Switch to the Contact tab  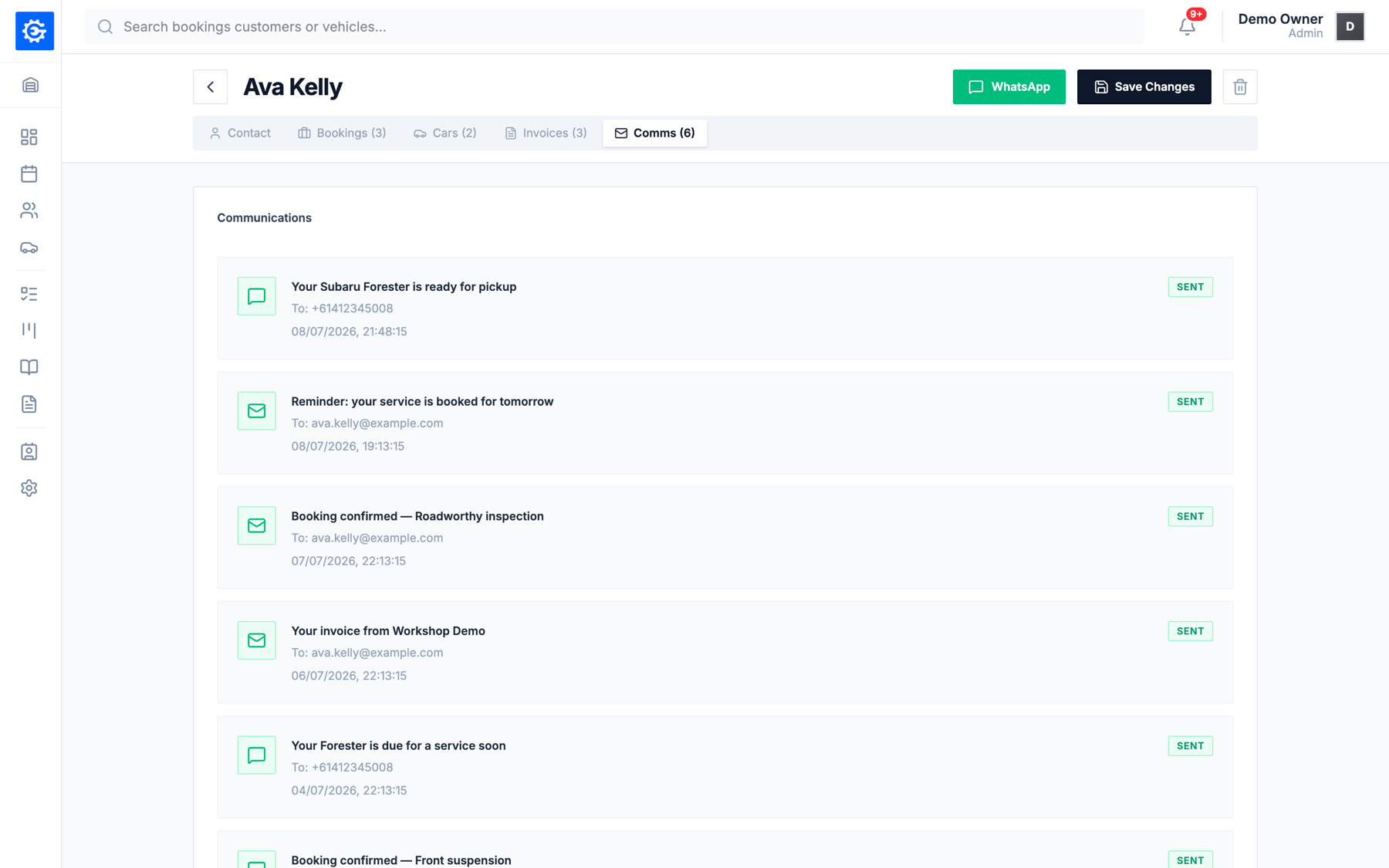pyautogui.click(x=240, y=133)
